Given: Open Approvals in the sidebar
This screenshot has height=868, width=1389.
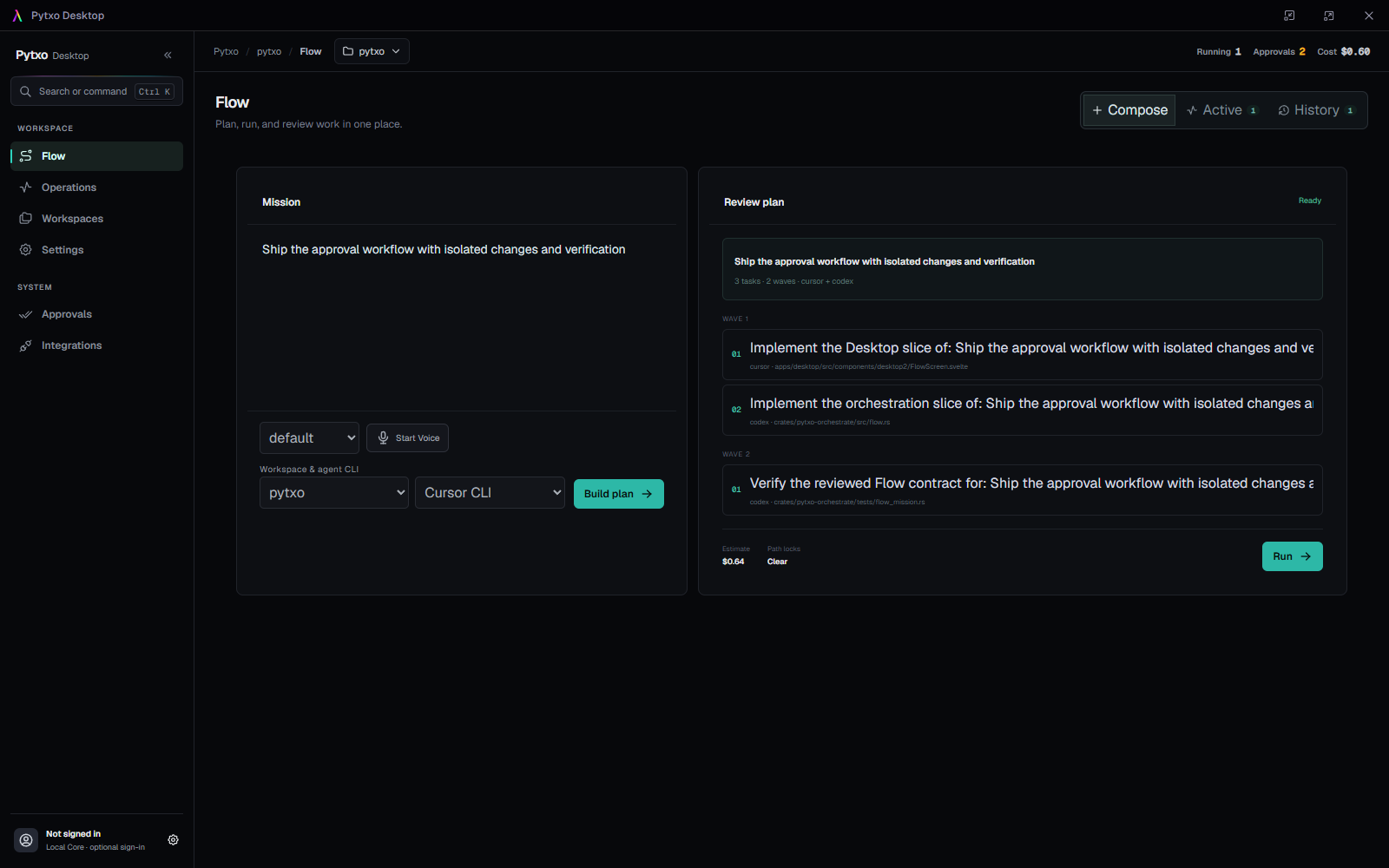Looking at the screenshot, I should click(x=96, y=314).
